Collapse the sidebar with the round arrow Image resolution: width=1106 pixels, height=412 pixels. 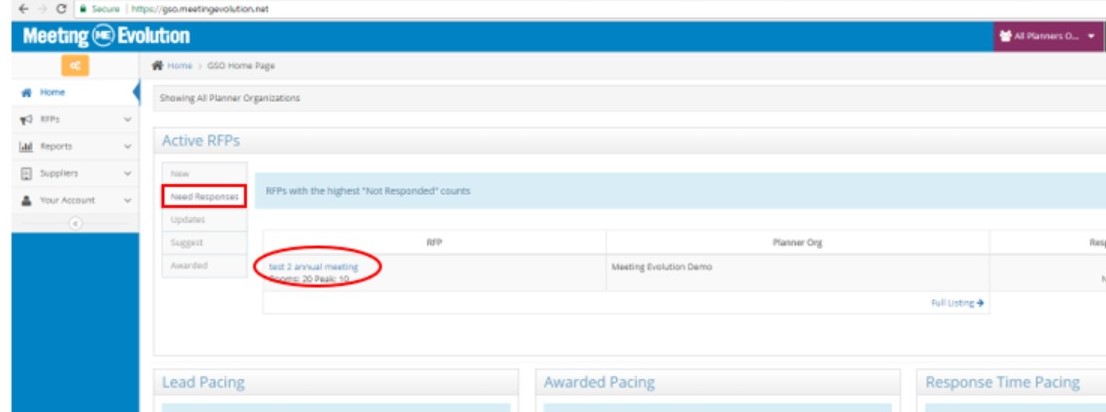75,223
